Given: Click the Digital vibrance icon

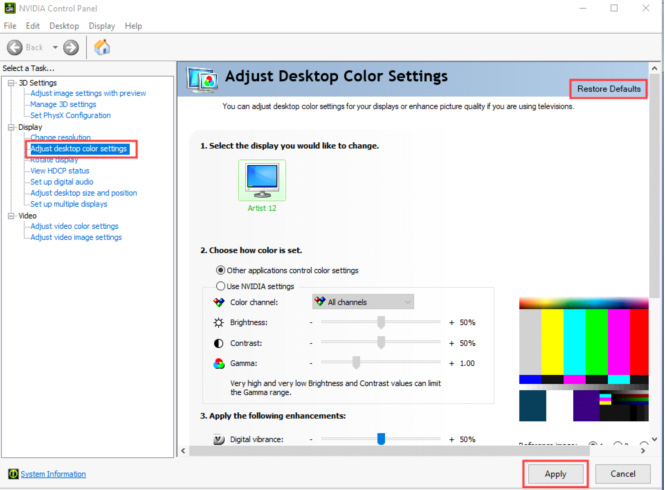Looking at the screenshot, I should click(x=219, y=440).
